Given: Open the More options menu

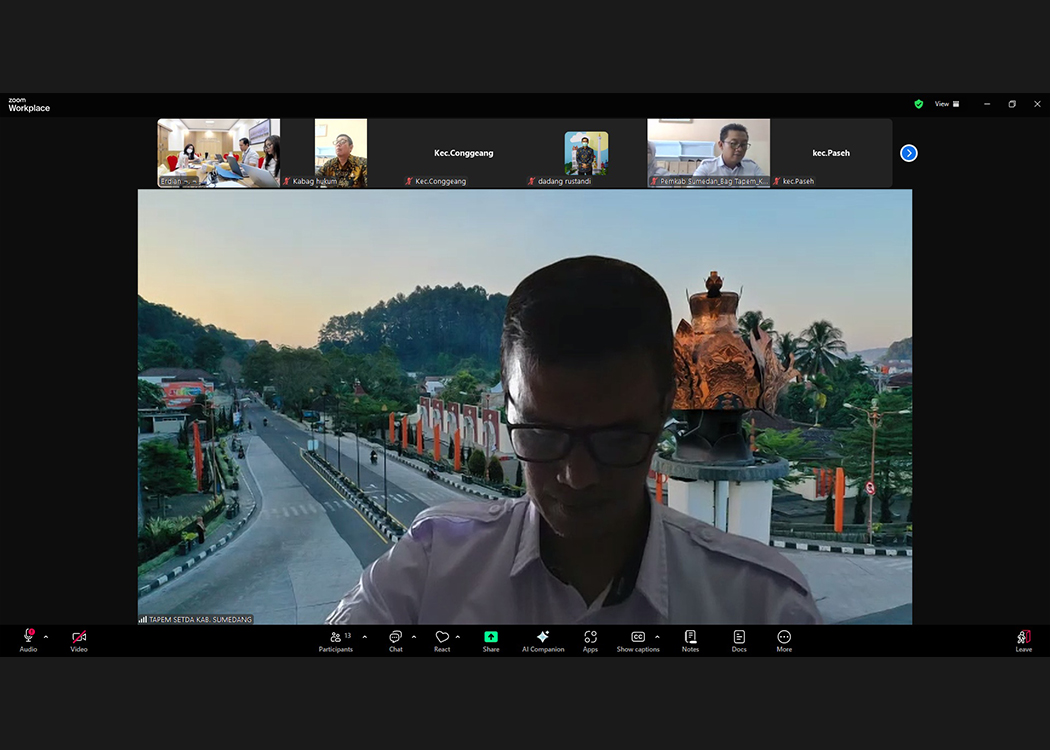Looking at the screenshot, I should pos(784,640).
